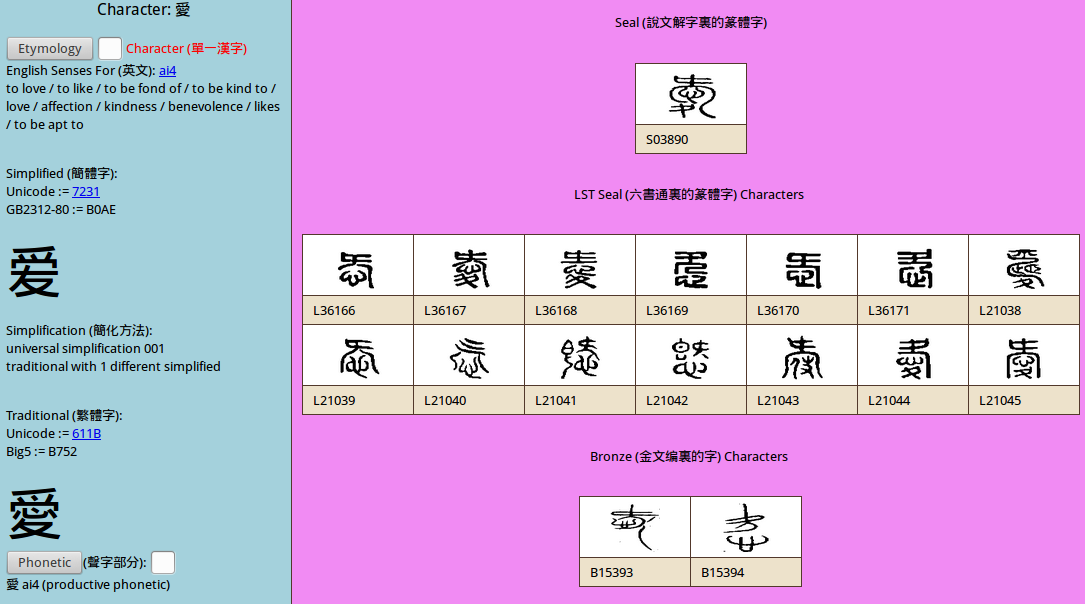Open the ai4 pronunciation link
This screenshot has height=604, width=1085.
coord(167,70)
